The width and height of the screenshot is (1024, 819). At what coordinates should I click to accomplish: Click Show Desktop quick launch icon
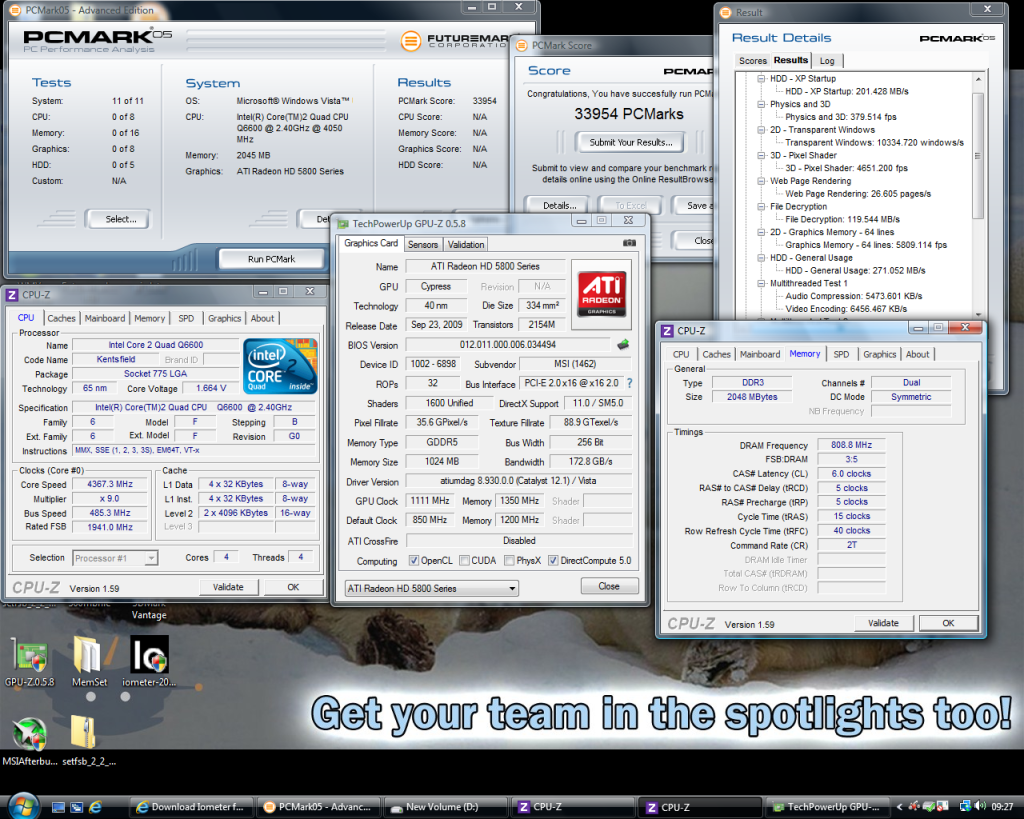[x=58, y=807]
